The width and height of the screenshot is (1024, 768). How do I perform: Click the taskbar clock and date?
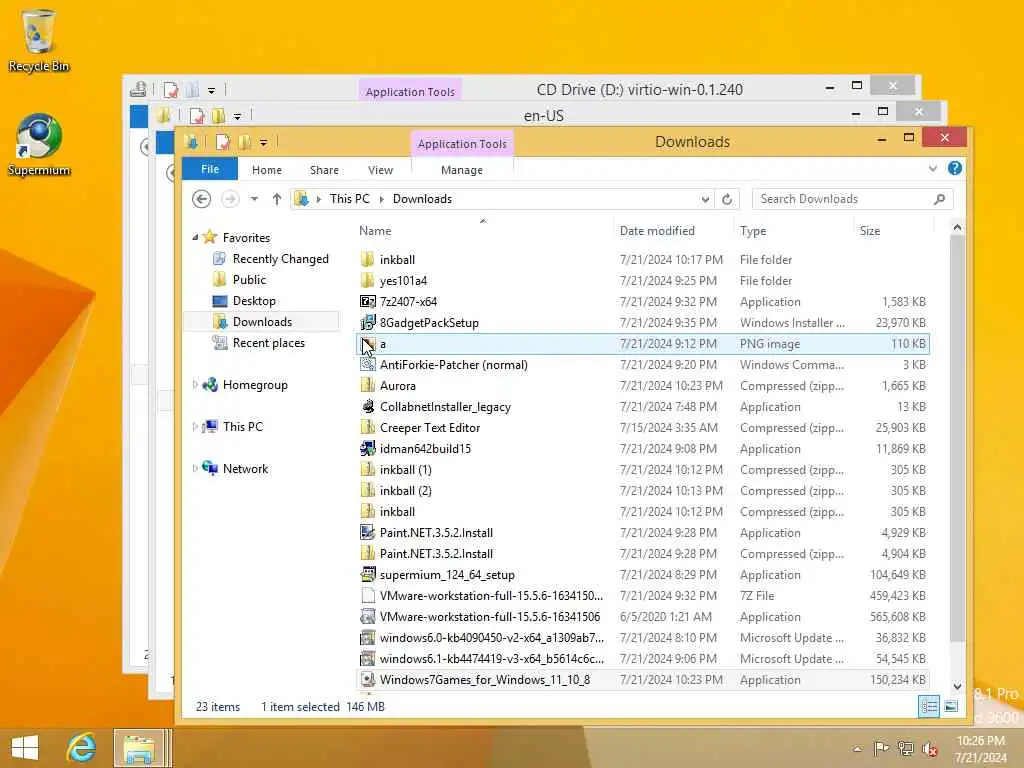(981, 748)
